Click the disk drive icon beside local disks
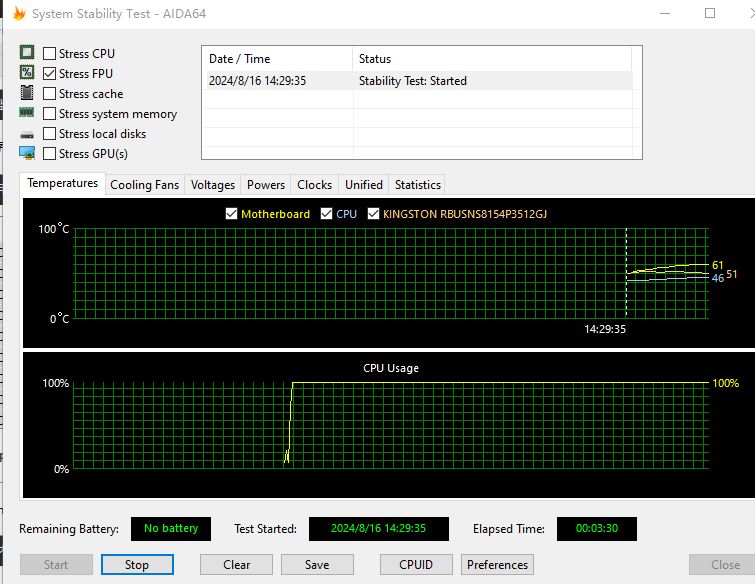This screenshot has width=755, height=584. [27, 134]
